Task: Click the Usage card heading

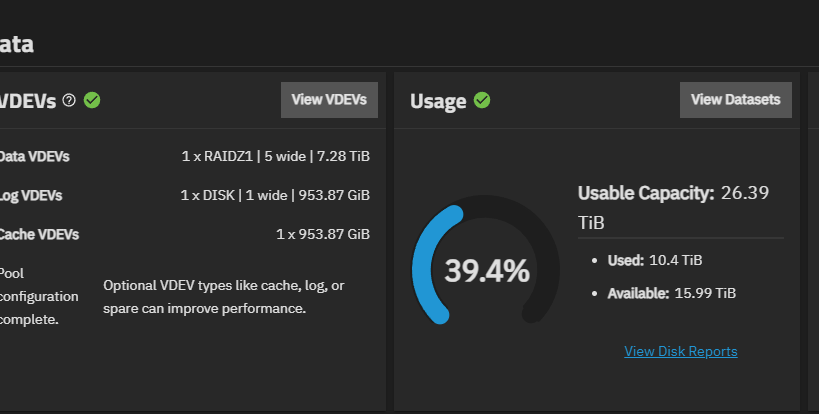Action: pos(438,101)
